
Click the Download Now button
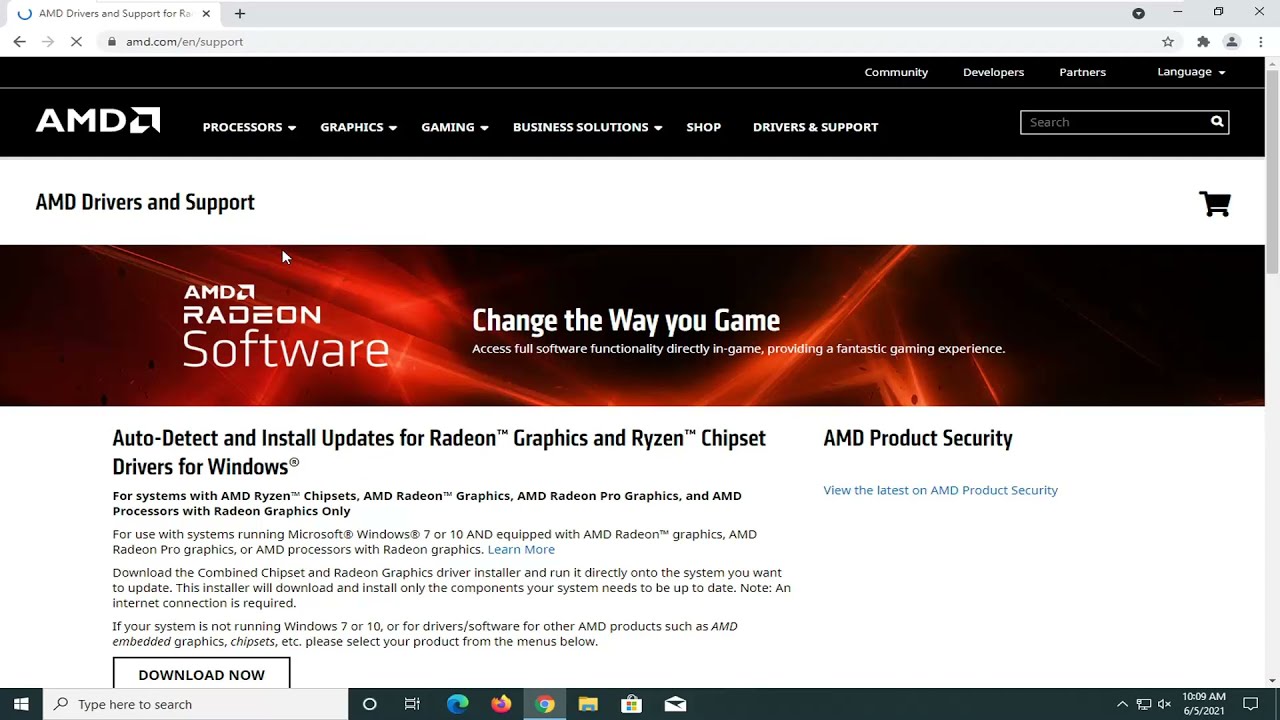pos(201,674)
